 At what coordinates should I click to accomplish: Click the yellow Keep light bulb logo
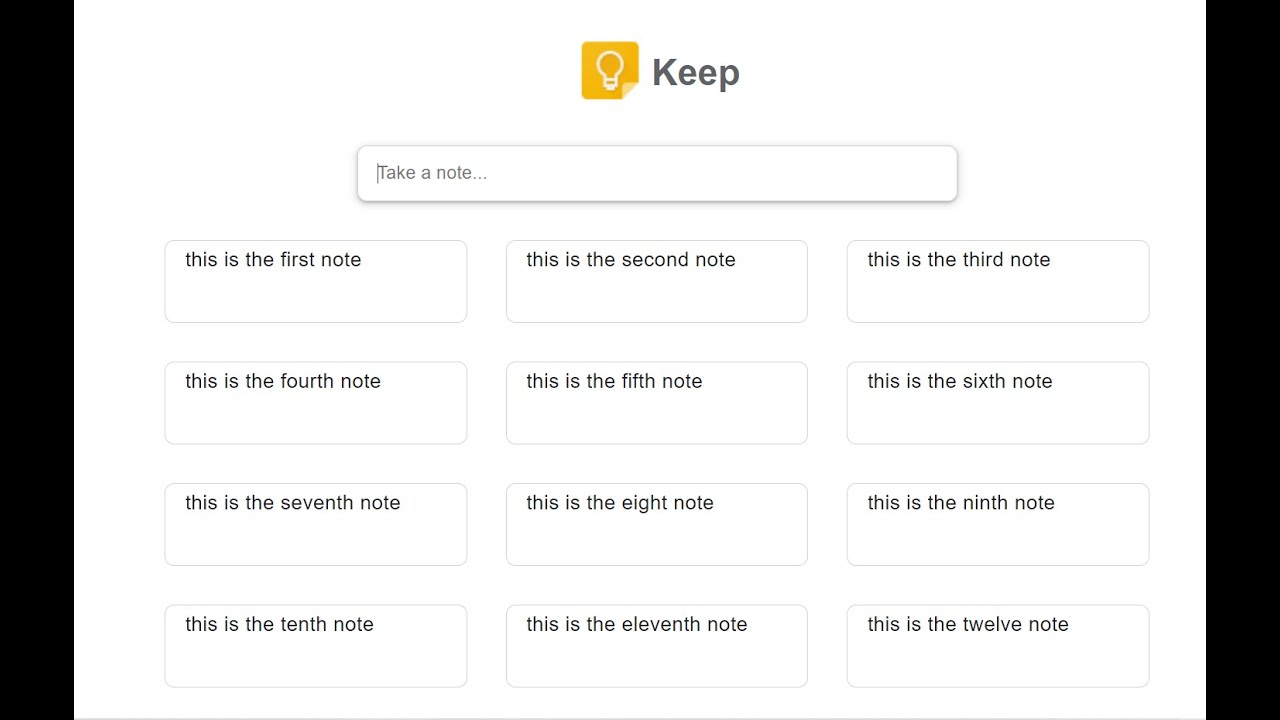[x=609, y=70]
